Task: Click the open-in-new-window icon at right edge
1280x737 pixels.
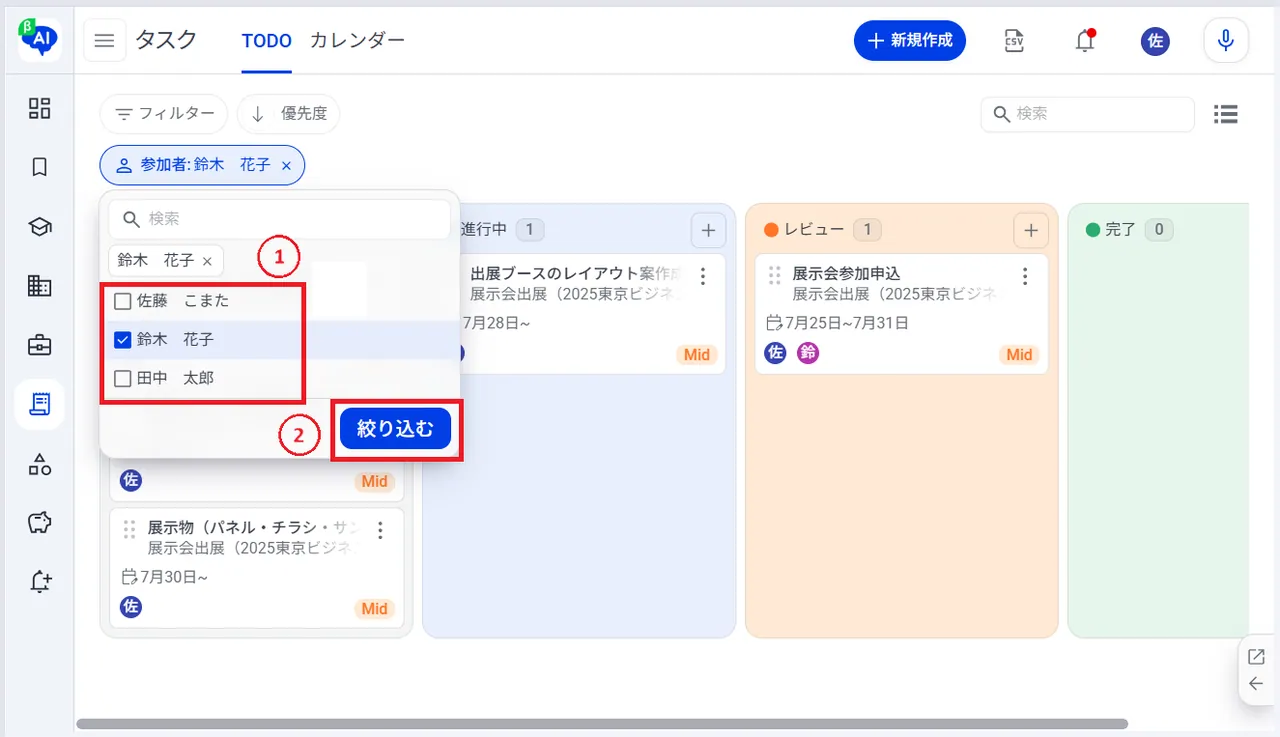Action: click(1256, 657)
